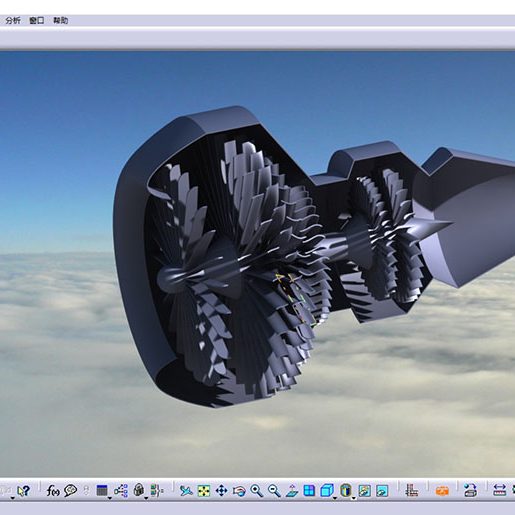Click the Isometric View cube icon
This screenshot has width=515, height=515.
[x=327, y=490]
